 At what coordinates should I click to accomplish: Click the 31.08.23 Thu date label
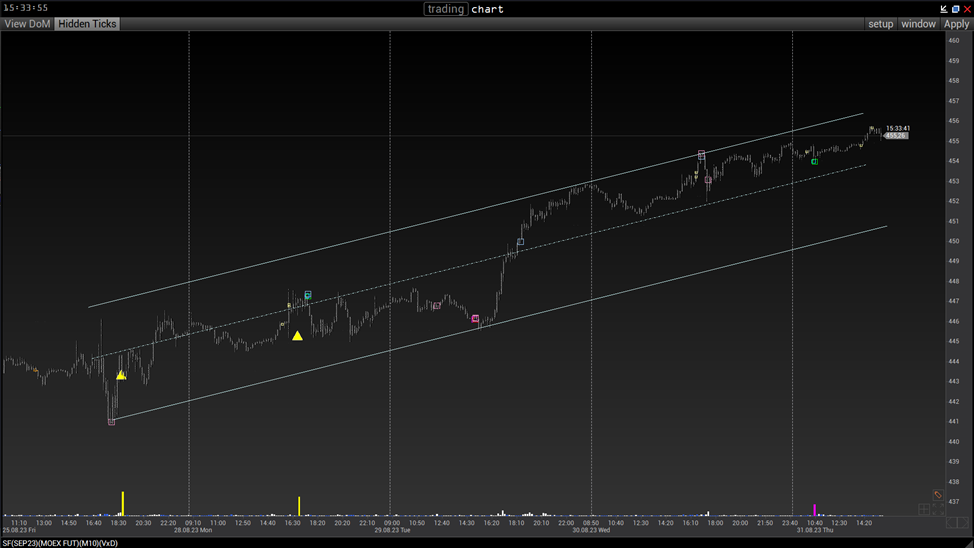[815, 530]
